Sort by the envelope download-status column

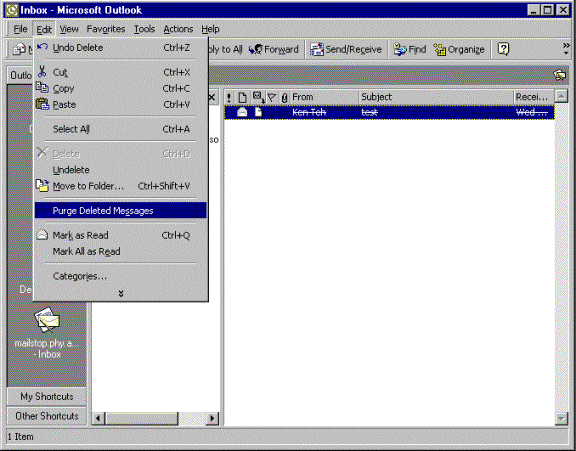(x=258, y=97)
